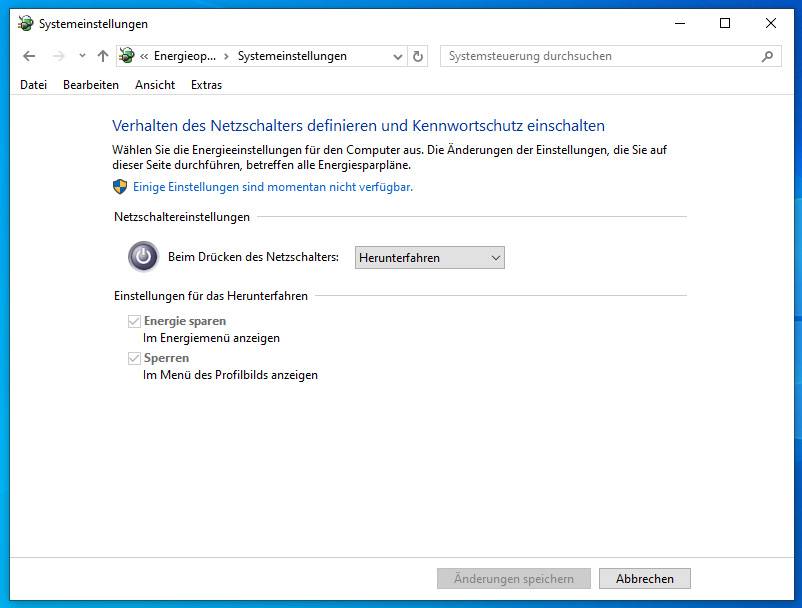The image size is (802, 608).
Task: Click the Energieoptionen breadcrumb segment
Action: 184,56
